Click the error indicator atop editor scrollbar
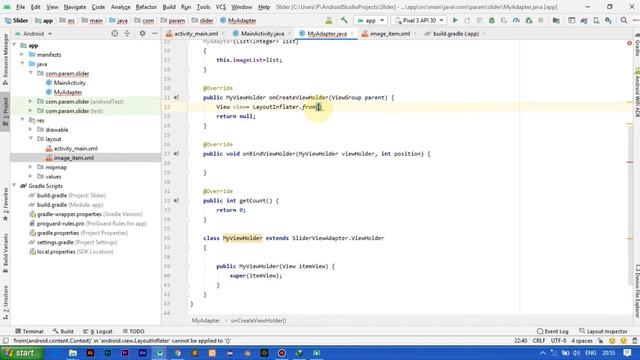The image size is (640, 360). point(629,43)
